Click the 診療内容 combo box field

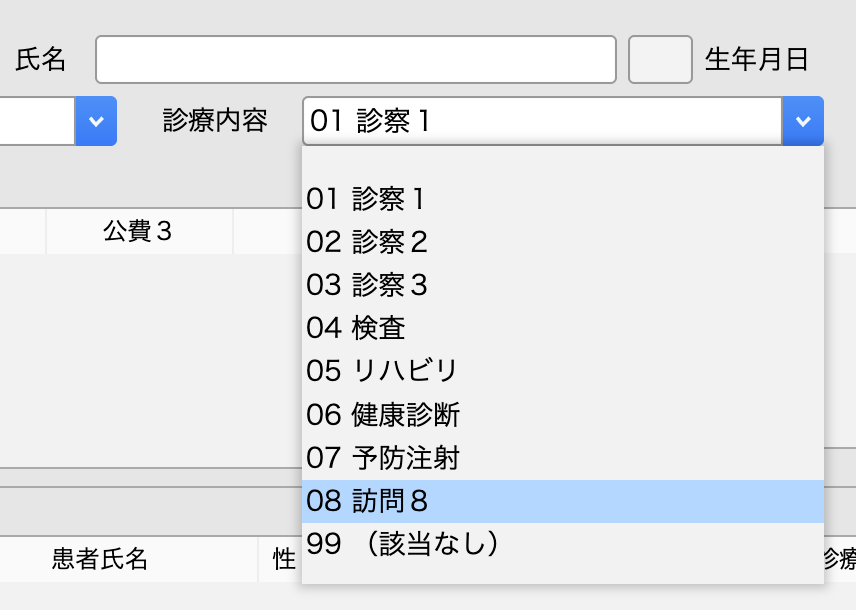(542, 121)
